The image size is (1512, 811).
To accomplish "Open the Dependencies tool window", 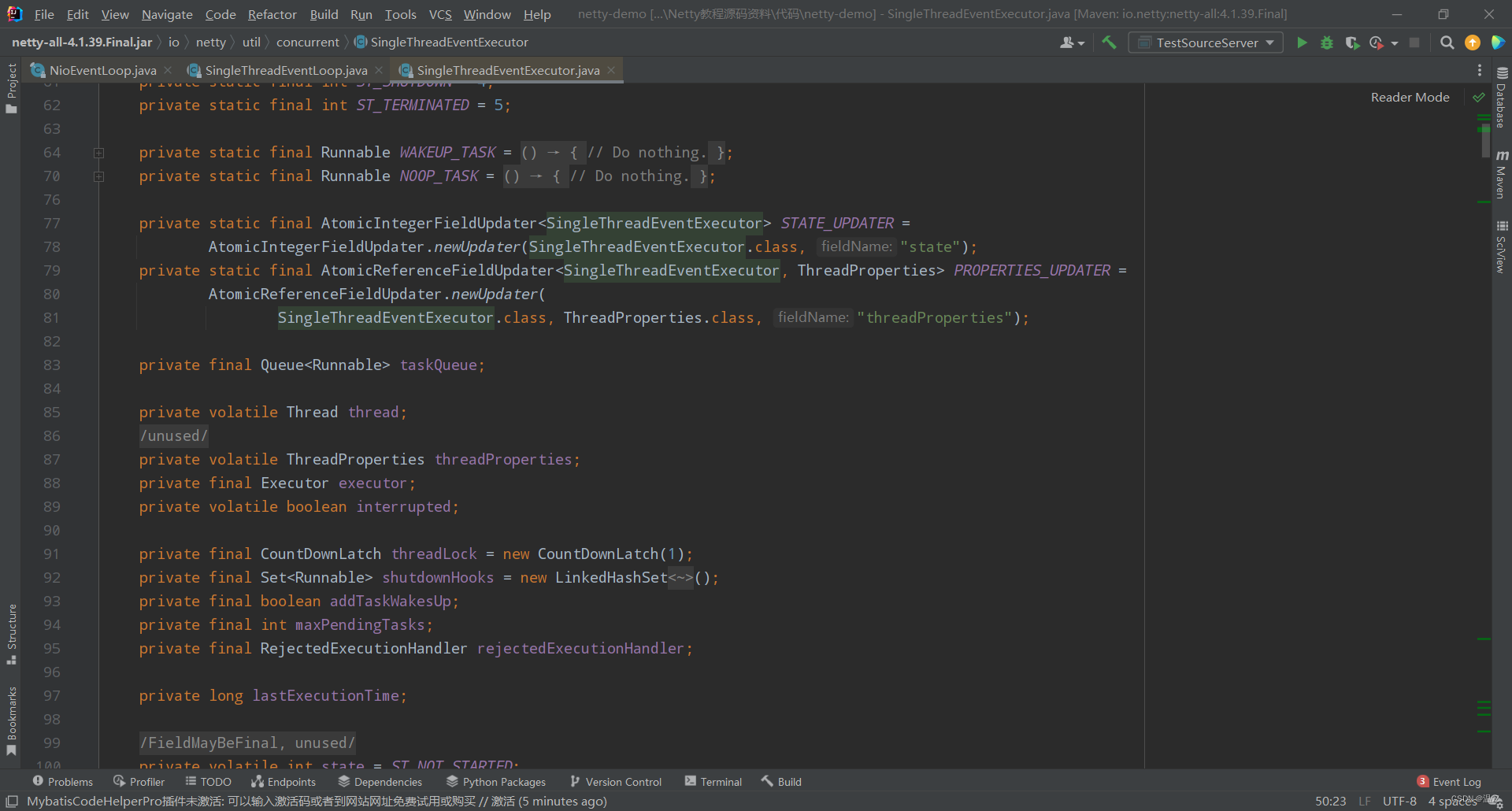I will [380, 782].
